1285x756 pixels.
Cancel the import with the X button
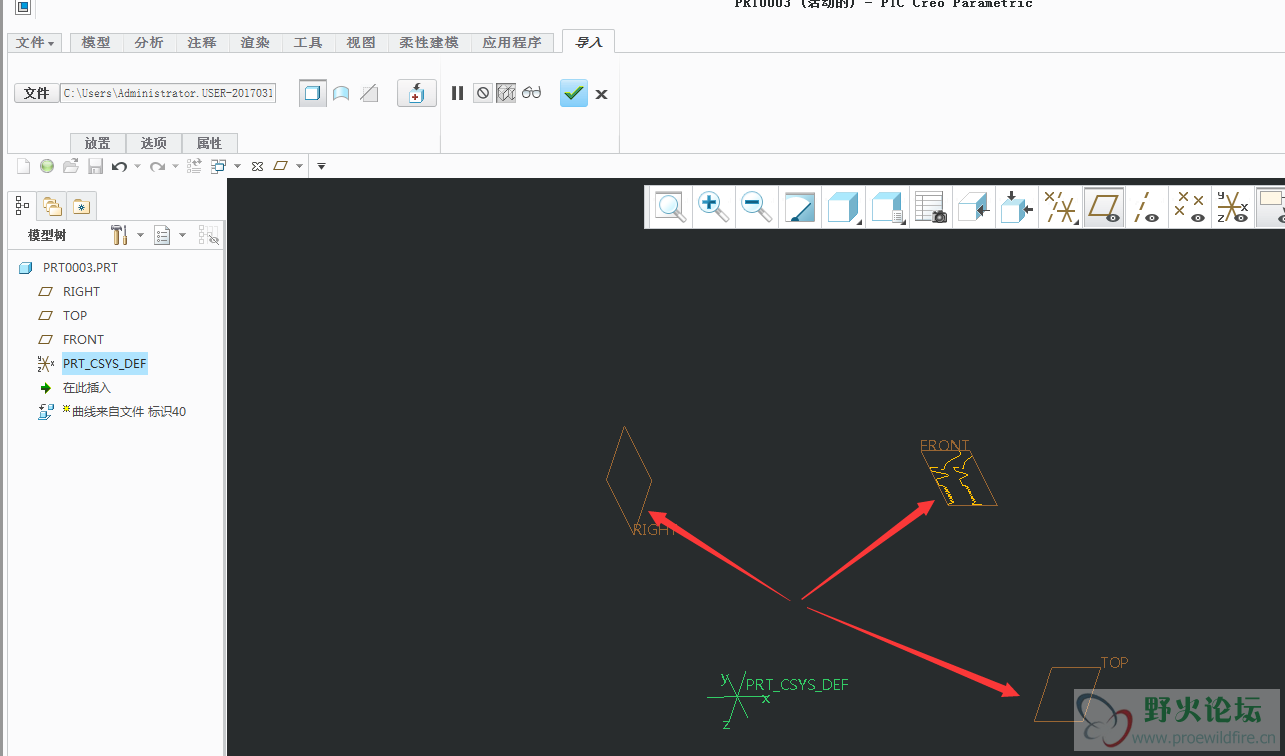(x=601, y=94)
